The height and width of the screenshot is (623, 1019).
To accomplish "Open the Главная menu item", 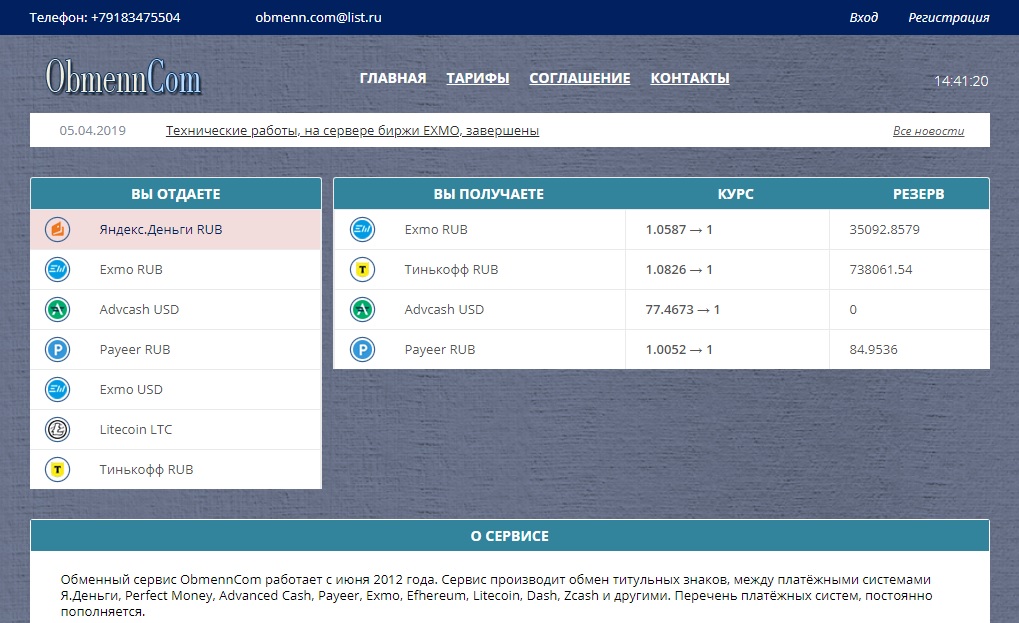I will (393, 78).
